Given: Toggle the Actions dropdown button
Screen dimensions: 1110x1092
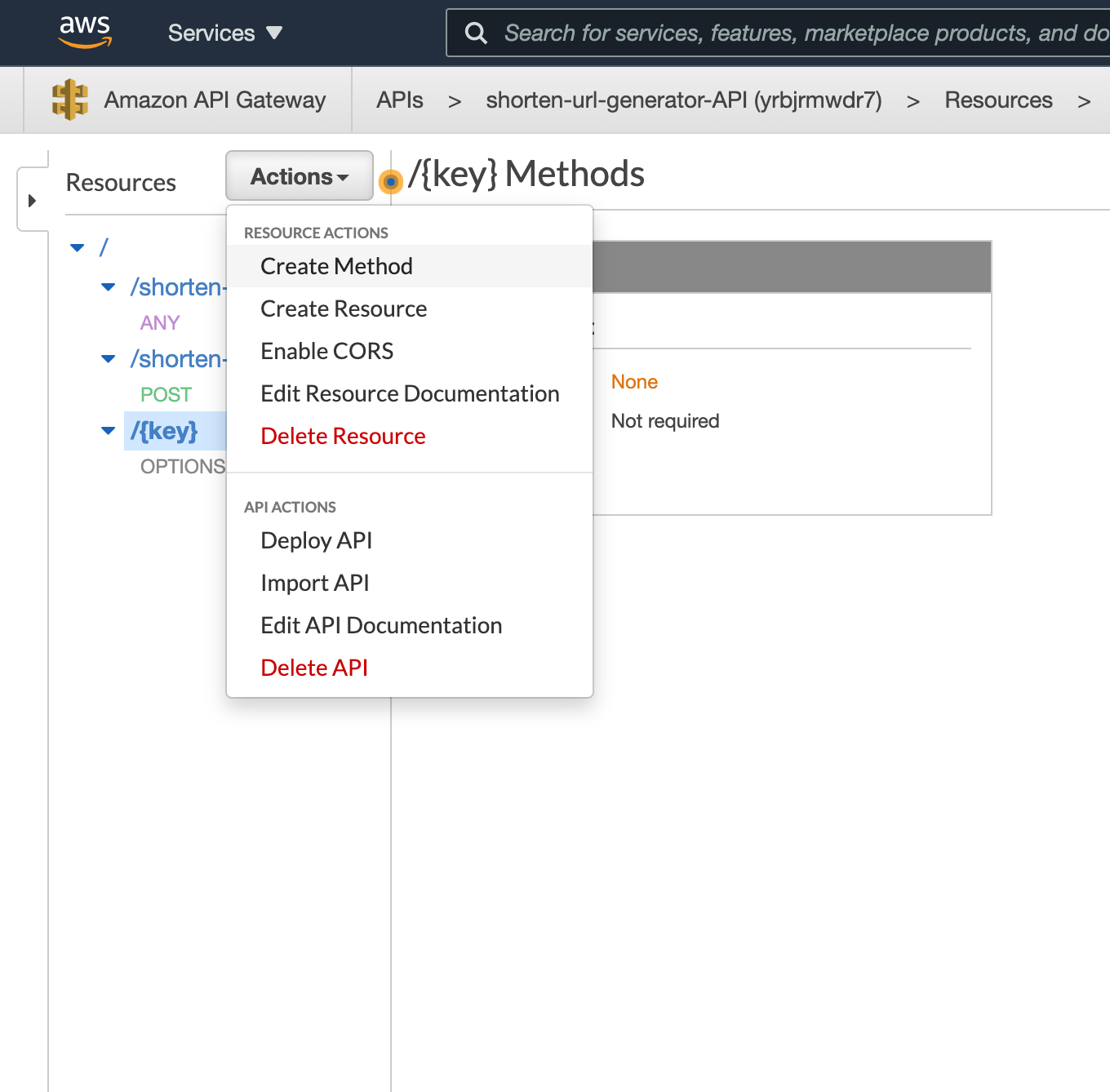Looking at the screenshot, I should (300, 175).
